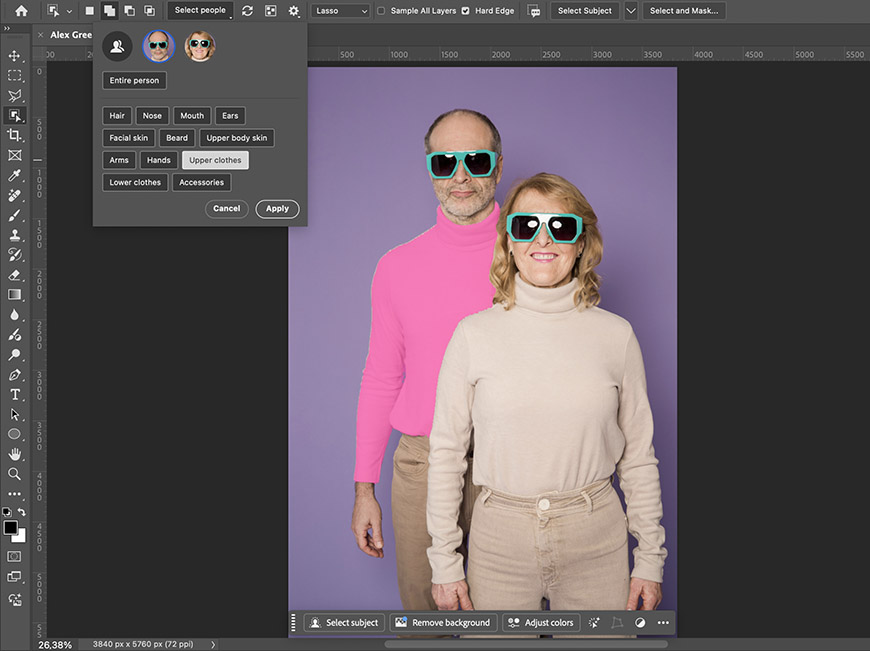Screen dimensions: 870x651
Task: Select the Polygonal Lasso tool
Action: click(14, 95)
